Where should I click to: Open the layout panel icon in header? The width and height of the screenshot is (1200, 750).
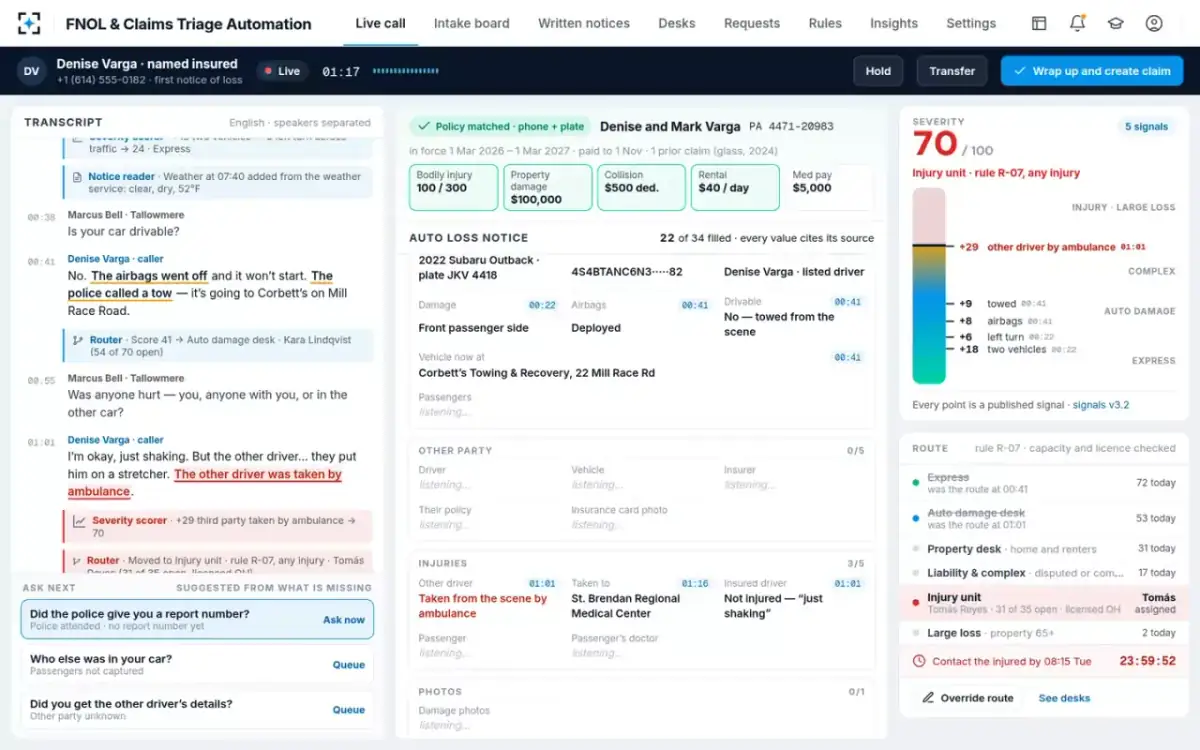(1039, 23)
